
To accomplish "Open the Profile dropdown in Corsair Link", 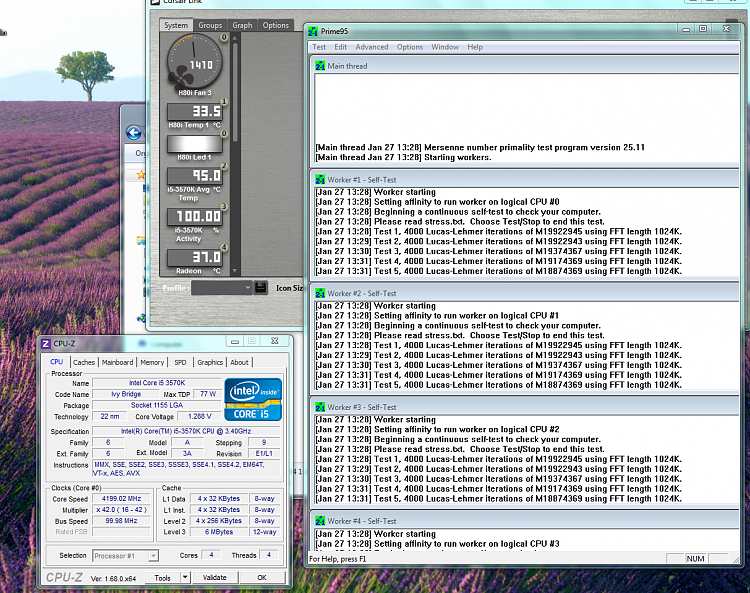I will pyautogui.click(x=221, y=287).
